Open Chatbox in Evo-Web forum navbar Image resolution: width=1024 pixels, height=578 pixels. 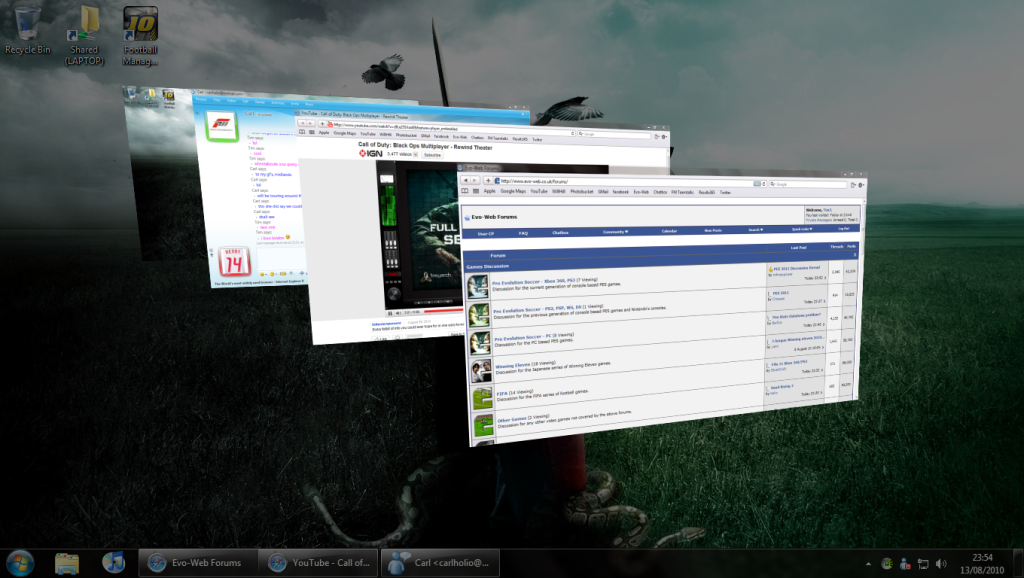tap(560, 233)
